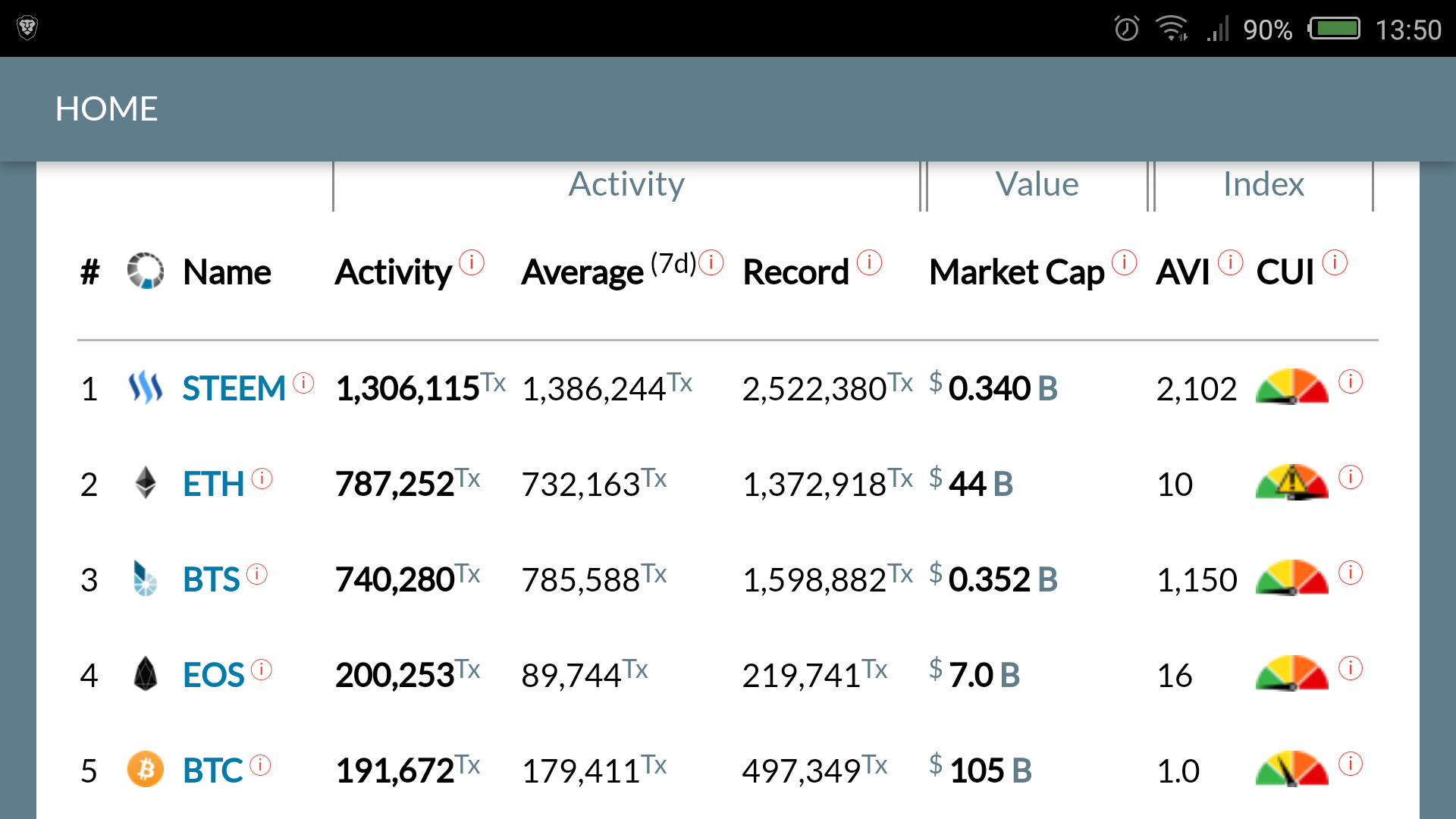Tap the Brave lion icon in status bar

coord(27,28)
